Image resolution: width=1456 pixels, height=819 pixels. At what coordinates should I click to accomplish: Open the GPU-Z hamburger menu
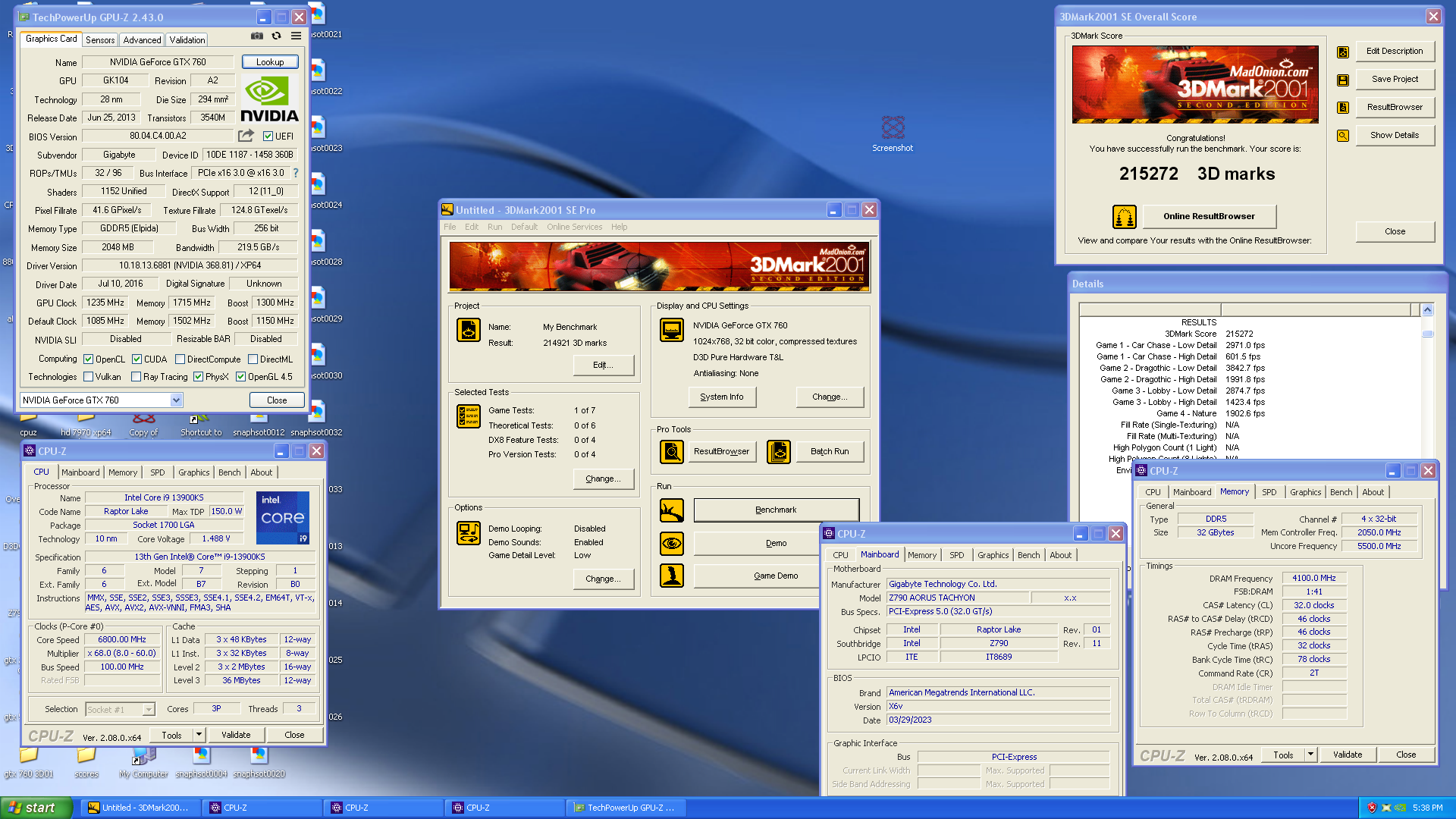pos(296,36)
